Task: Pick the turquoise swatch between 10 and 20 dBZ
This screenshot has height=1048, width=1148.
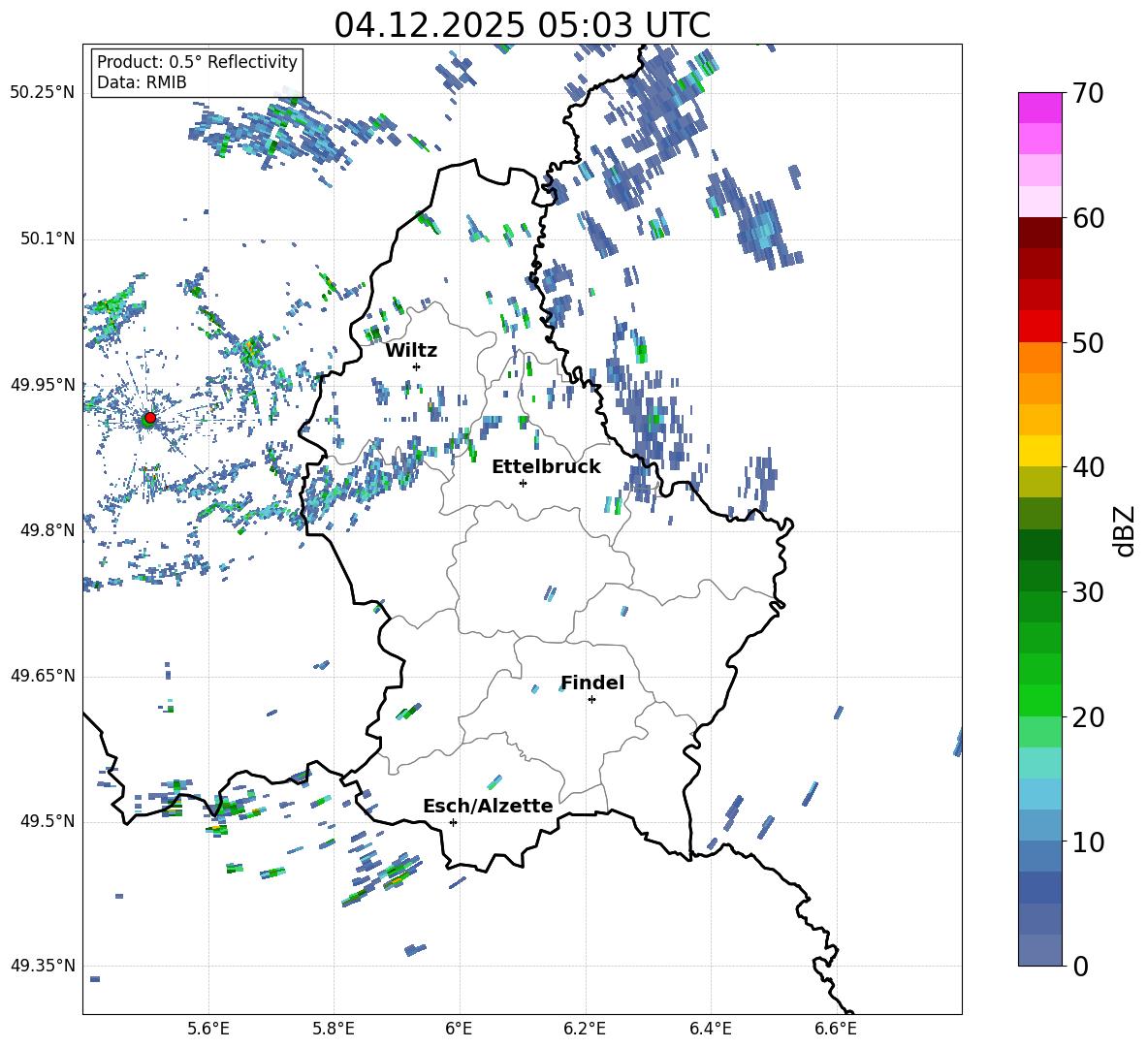Action: 1040,763
